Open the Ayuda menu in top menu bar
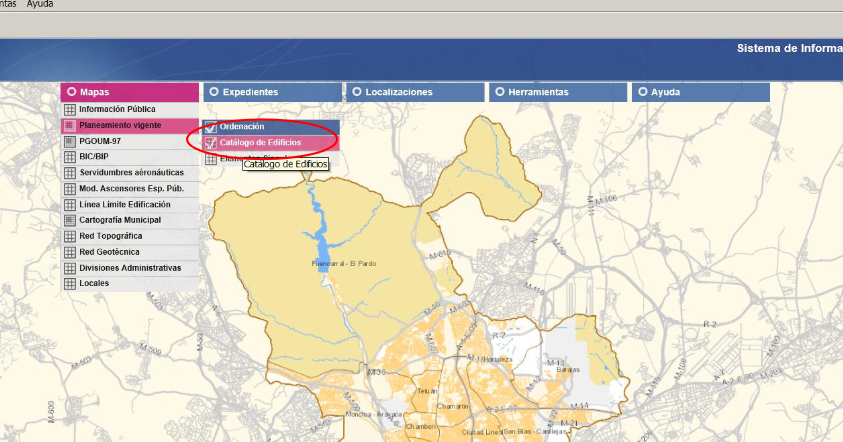 40,5
